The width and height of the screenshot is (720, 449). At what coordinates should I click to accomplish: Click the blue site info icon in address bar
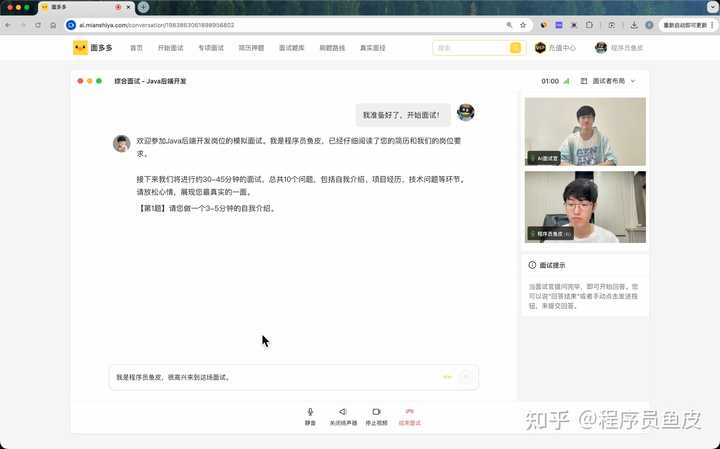(x=71, y=25)
